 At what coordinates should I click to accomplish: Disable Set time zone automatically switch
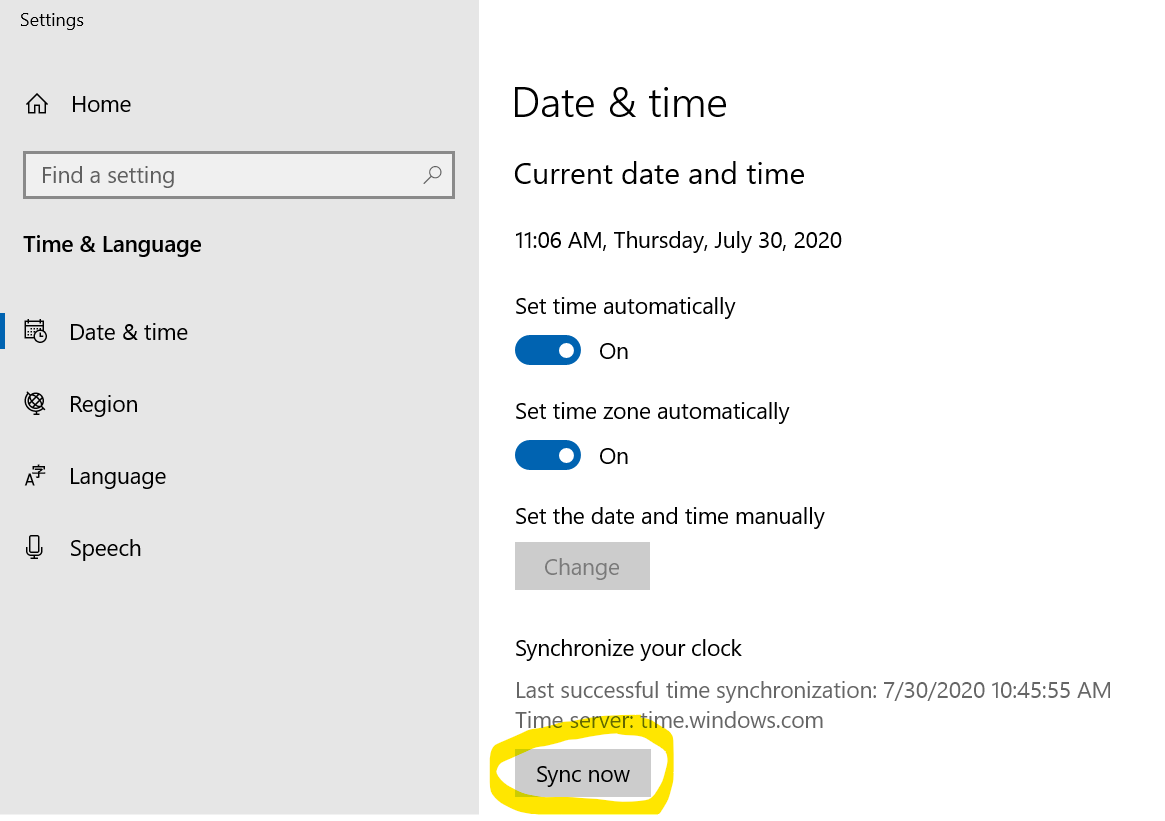pos(548,456)
